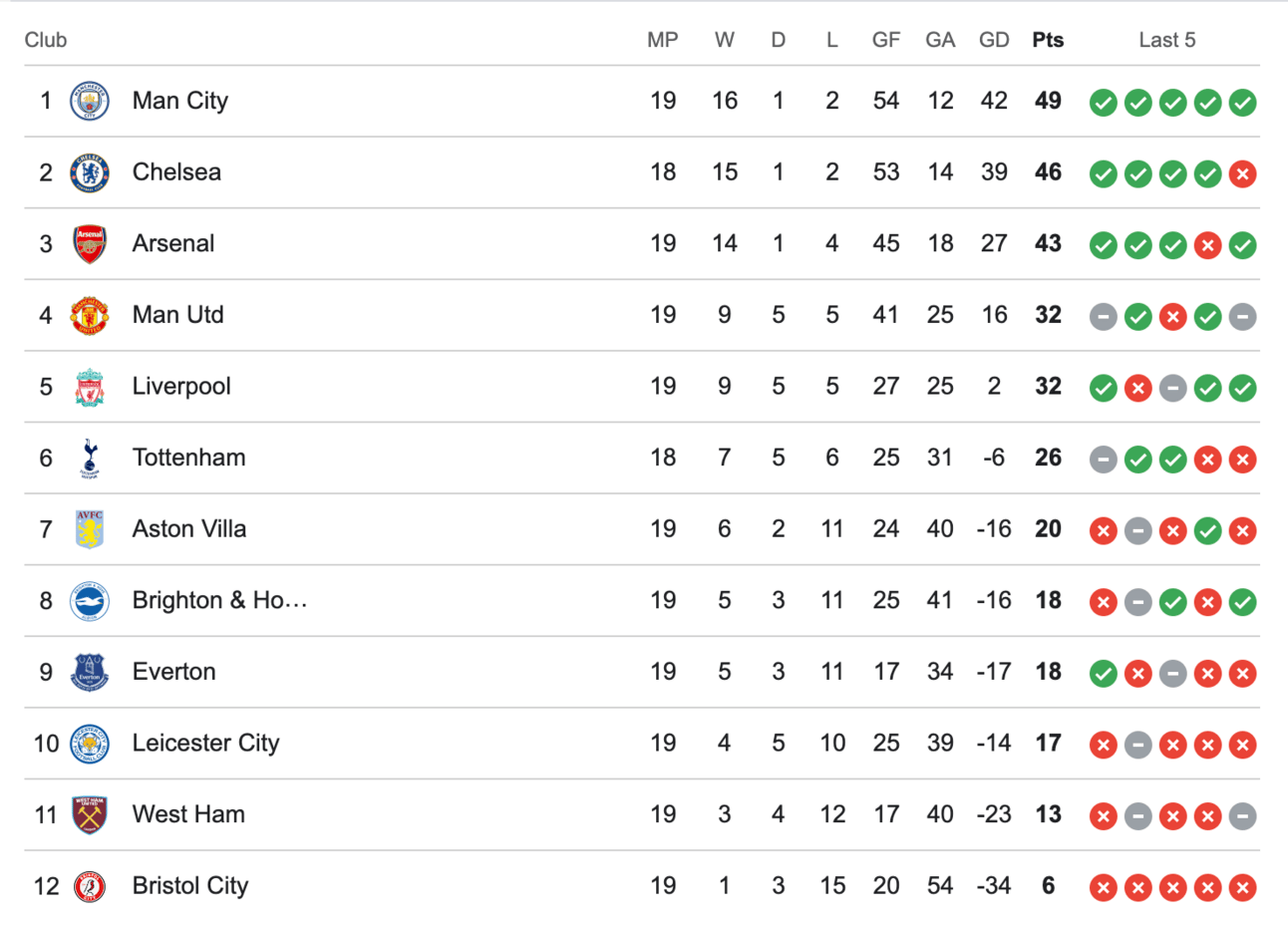Select the Brighton & Ho… club name
Screen dimensions: 1288x926
pos(219,601)
